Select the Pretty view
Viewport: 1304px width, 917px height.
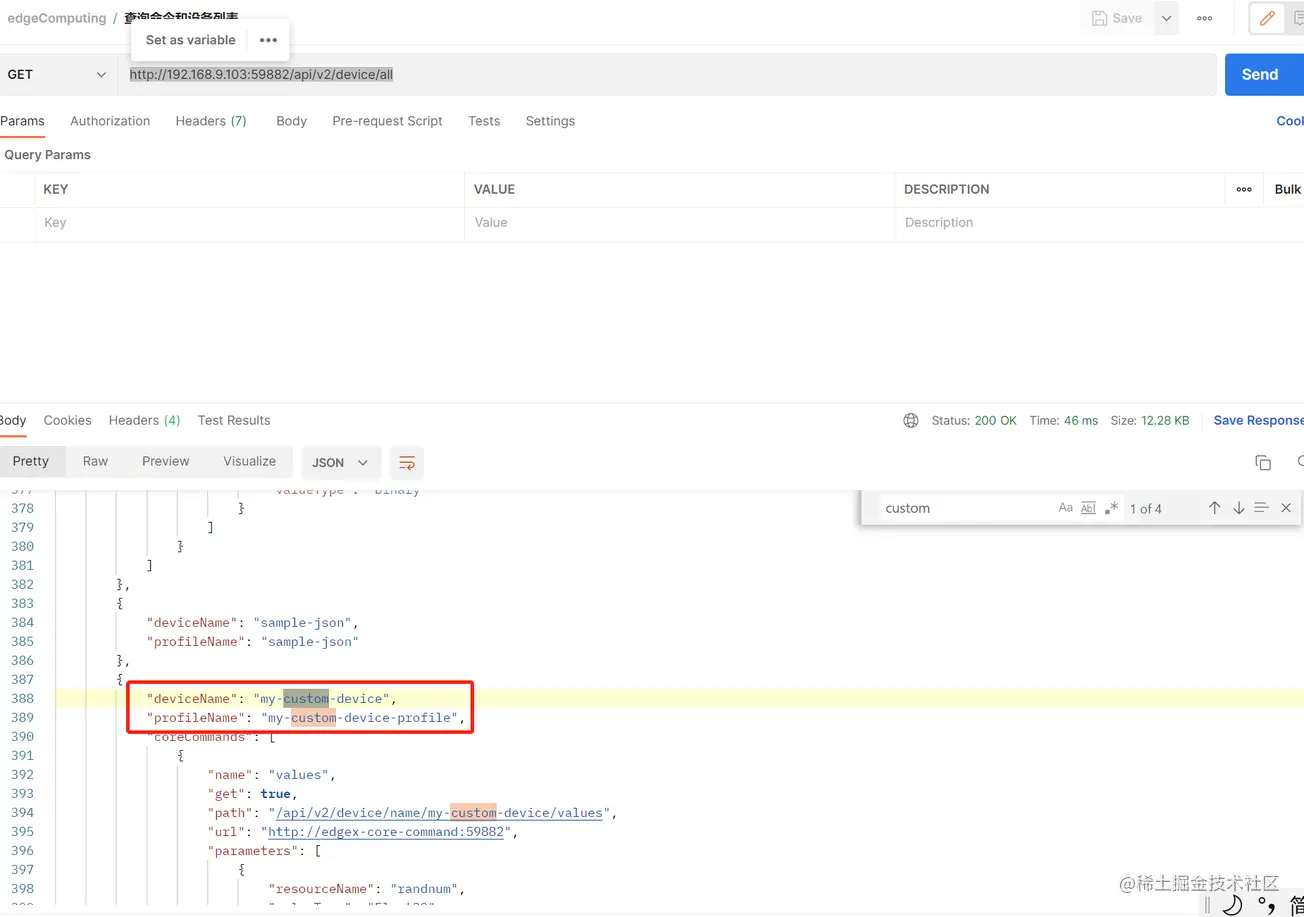tap(31, 461)
